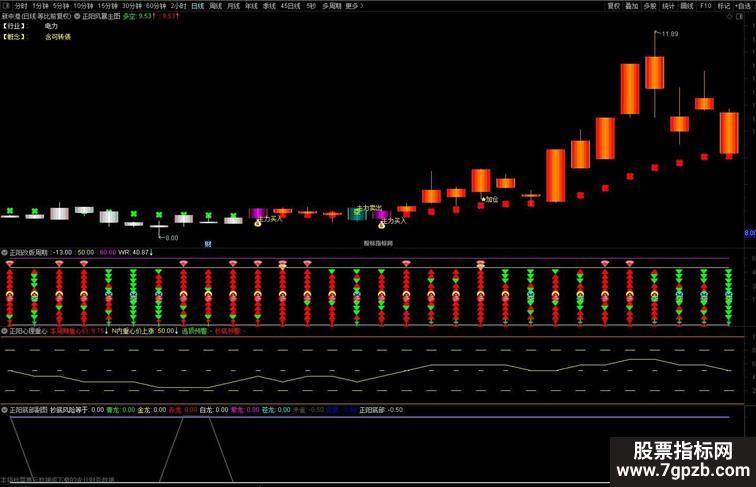Viewport: 756px width, 487px height.
Task: Click the second 主力买入 coin marker
Action: (381, 225)
